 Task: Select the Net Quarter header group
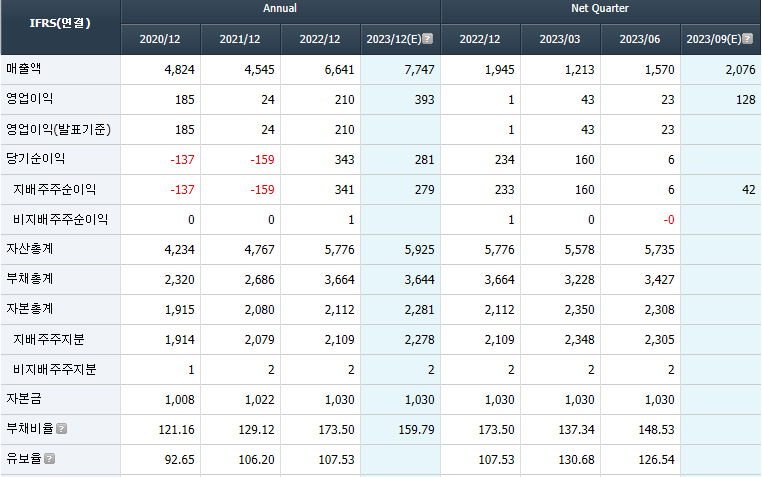[601, 9]
